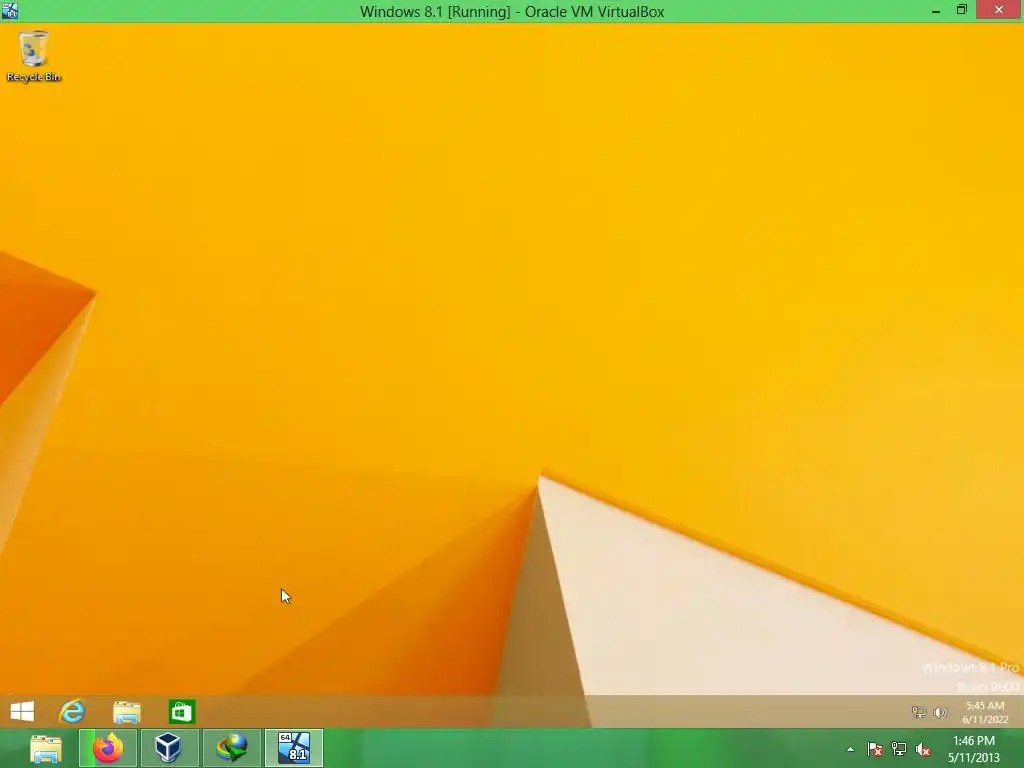The image size is (1024, 768).
Task: Click host network status icon
Action: [899, 749]
